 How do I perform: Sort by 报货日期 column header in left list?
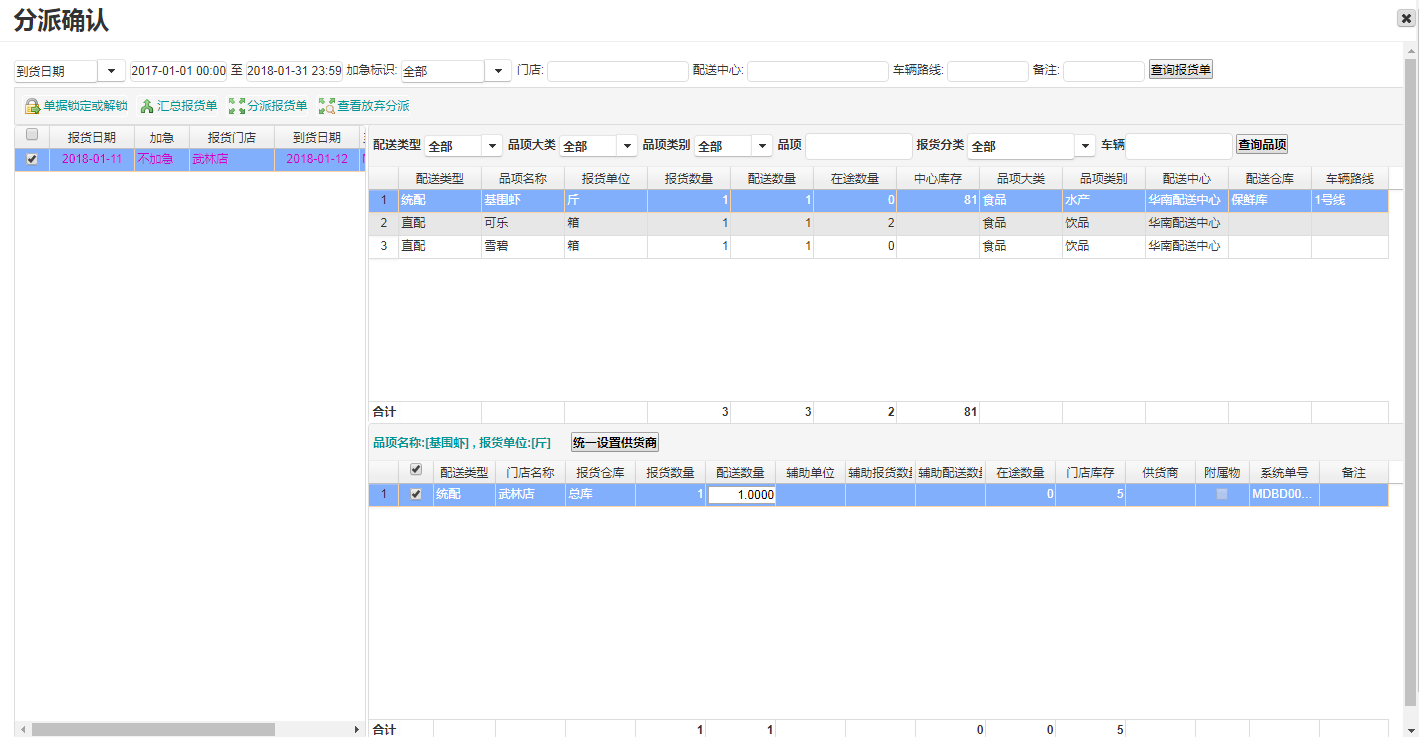click(92, 137)
